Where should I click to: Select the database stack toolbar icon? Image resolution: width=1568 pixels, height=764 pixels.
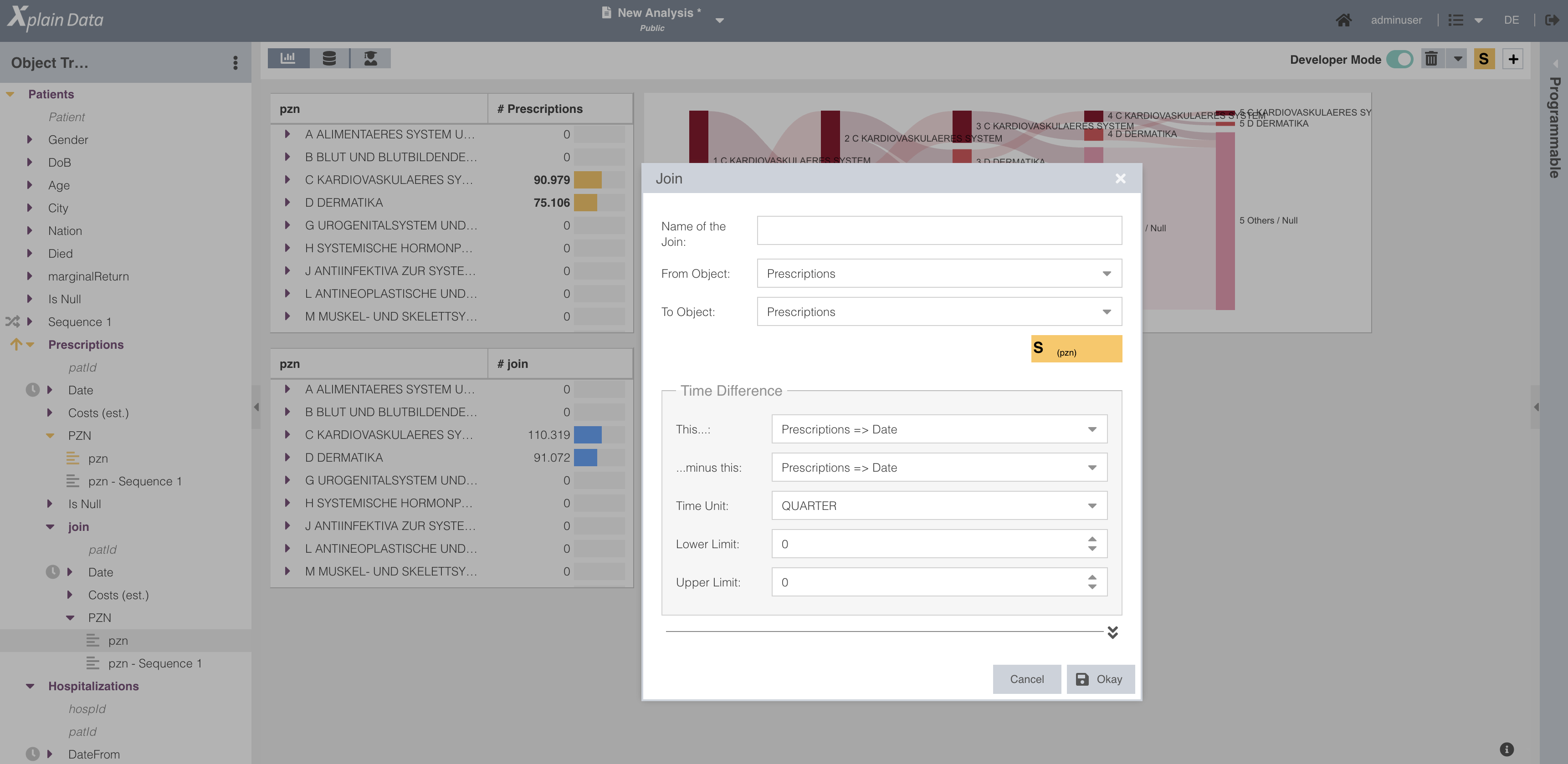[329, 58]
